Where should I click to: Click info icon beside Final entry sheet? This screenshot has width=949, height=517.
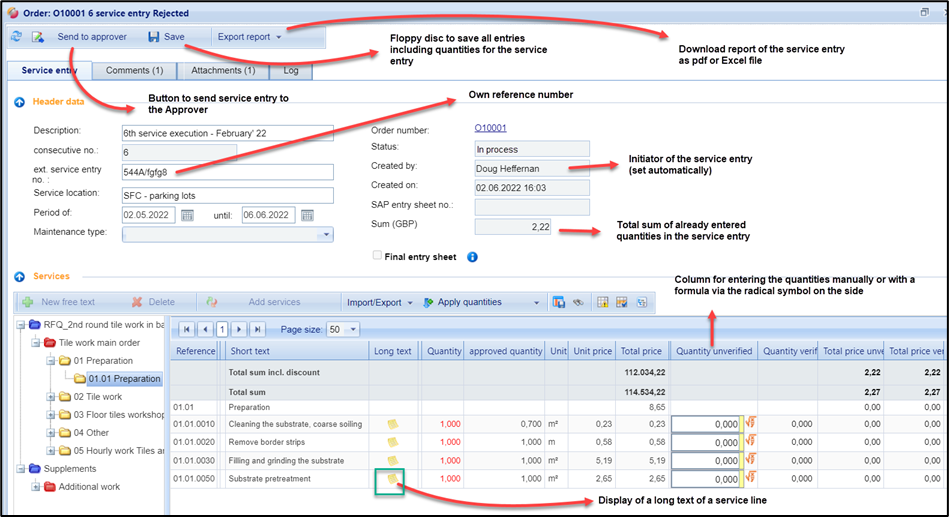pos(472,257)
